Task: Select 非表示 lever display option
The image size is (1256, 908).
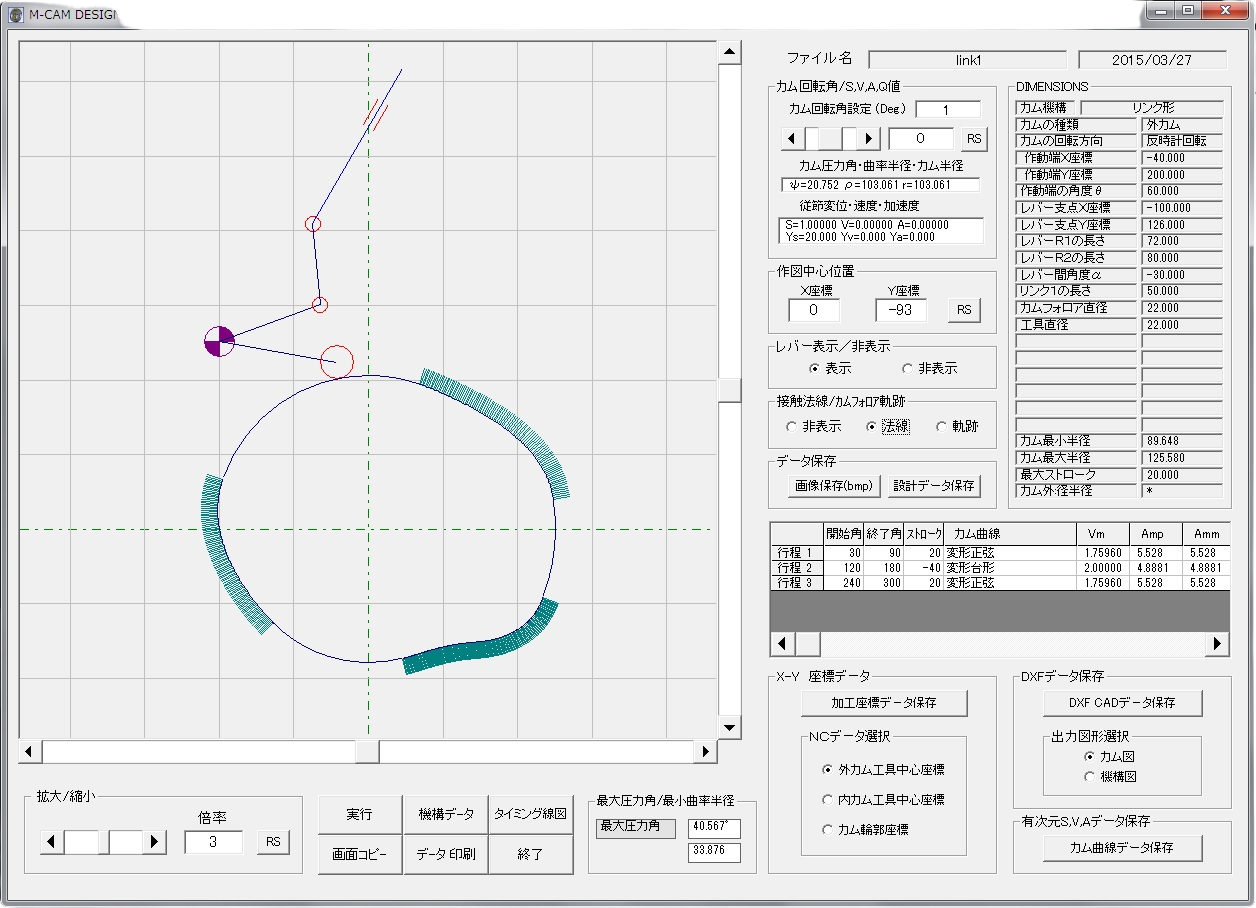Action: pyautogui.click(x=907, y=368)
